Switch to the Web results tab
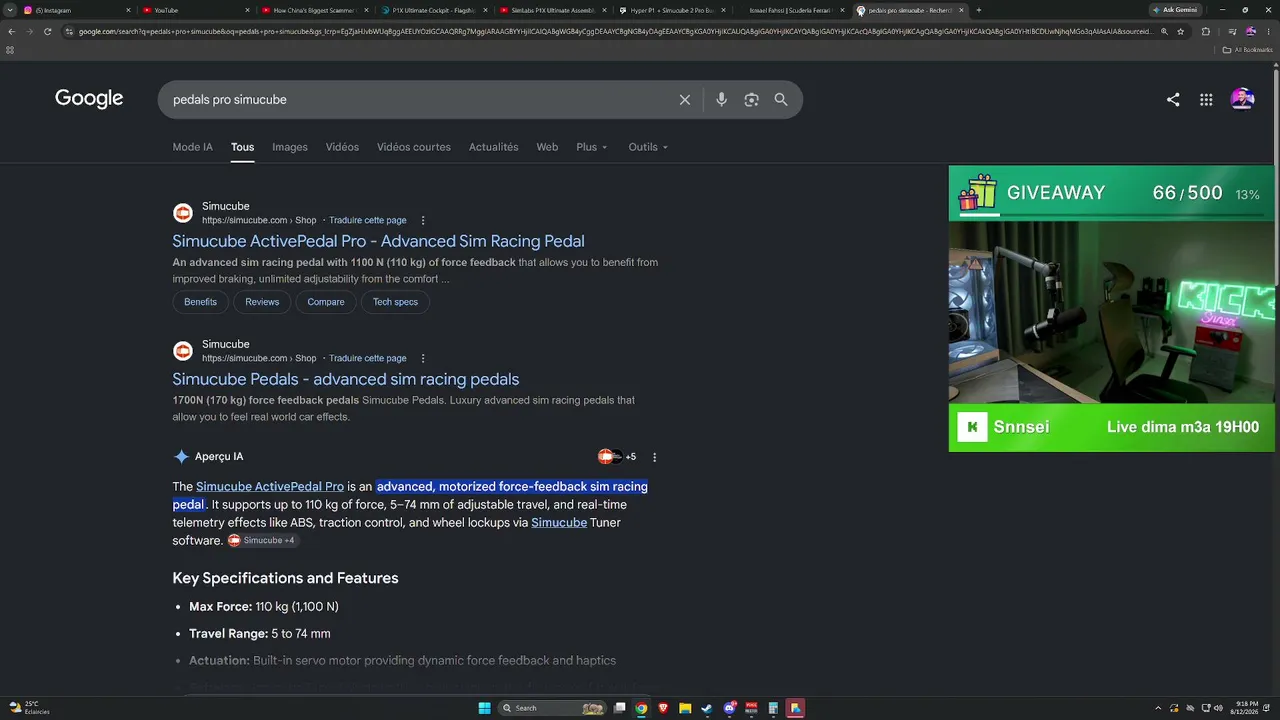Image resolution: width=1280 pixels, height=720 pixels. pyautogui.click(x=547, y=147)
